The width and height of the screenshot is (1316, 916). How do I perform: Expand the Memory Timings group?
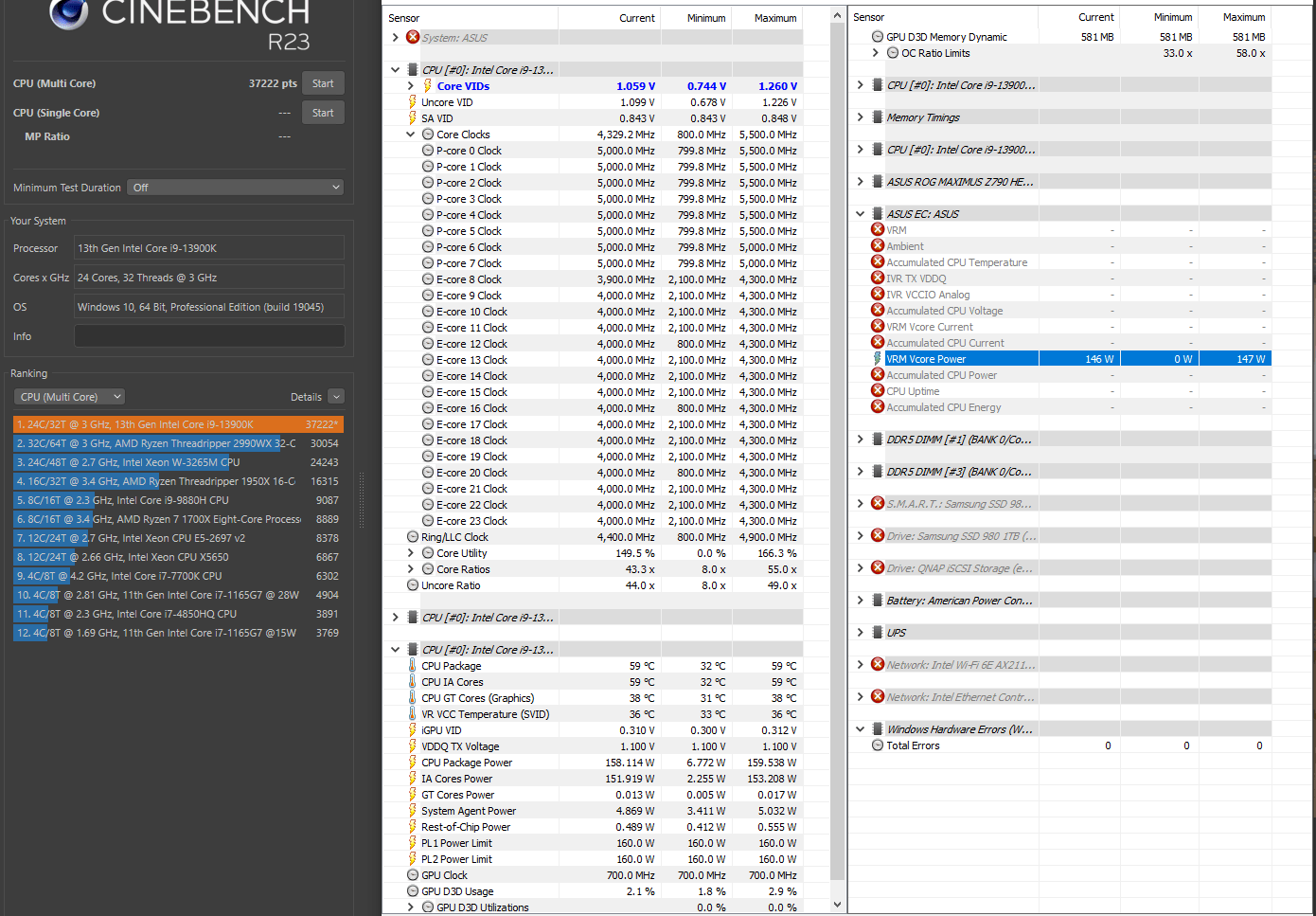pyautogui.click(x=860, y=117)
